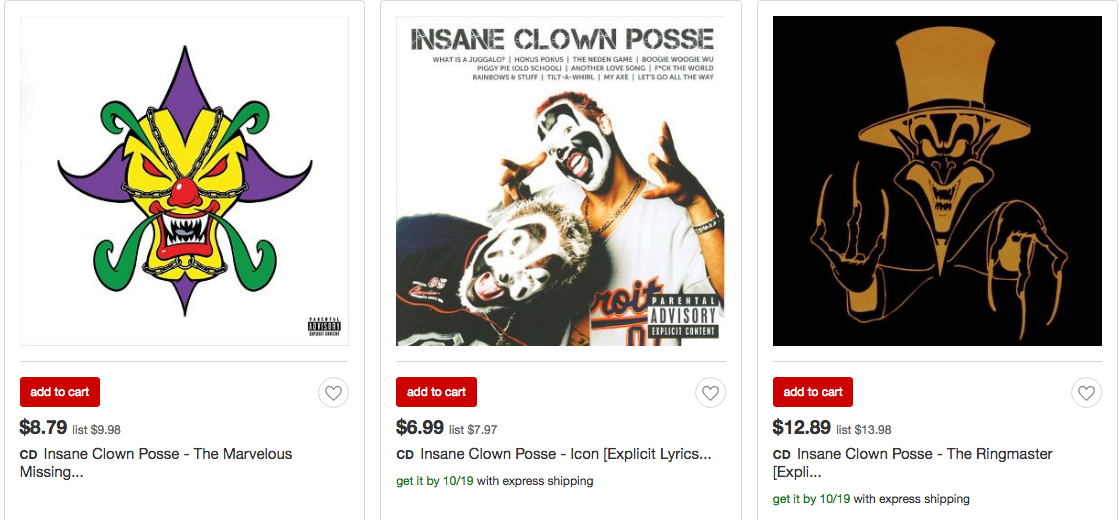Open The Marvelous Missing Link cover image

click(x=185, y=181)
